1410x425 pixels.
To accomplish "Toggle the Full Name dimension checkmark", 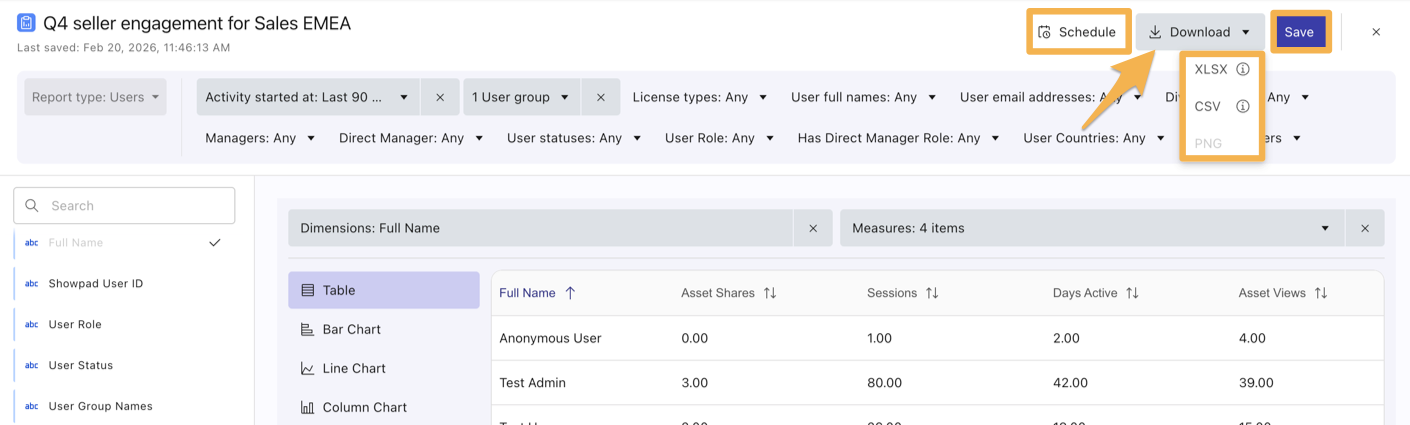I will 214,243.
